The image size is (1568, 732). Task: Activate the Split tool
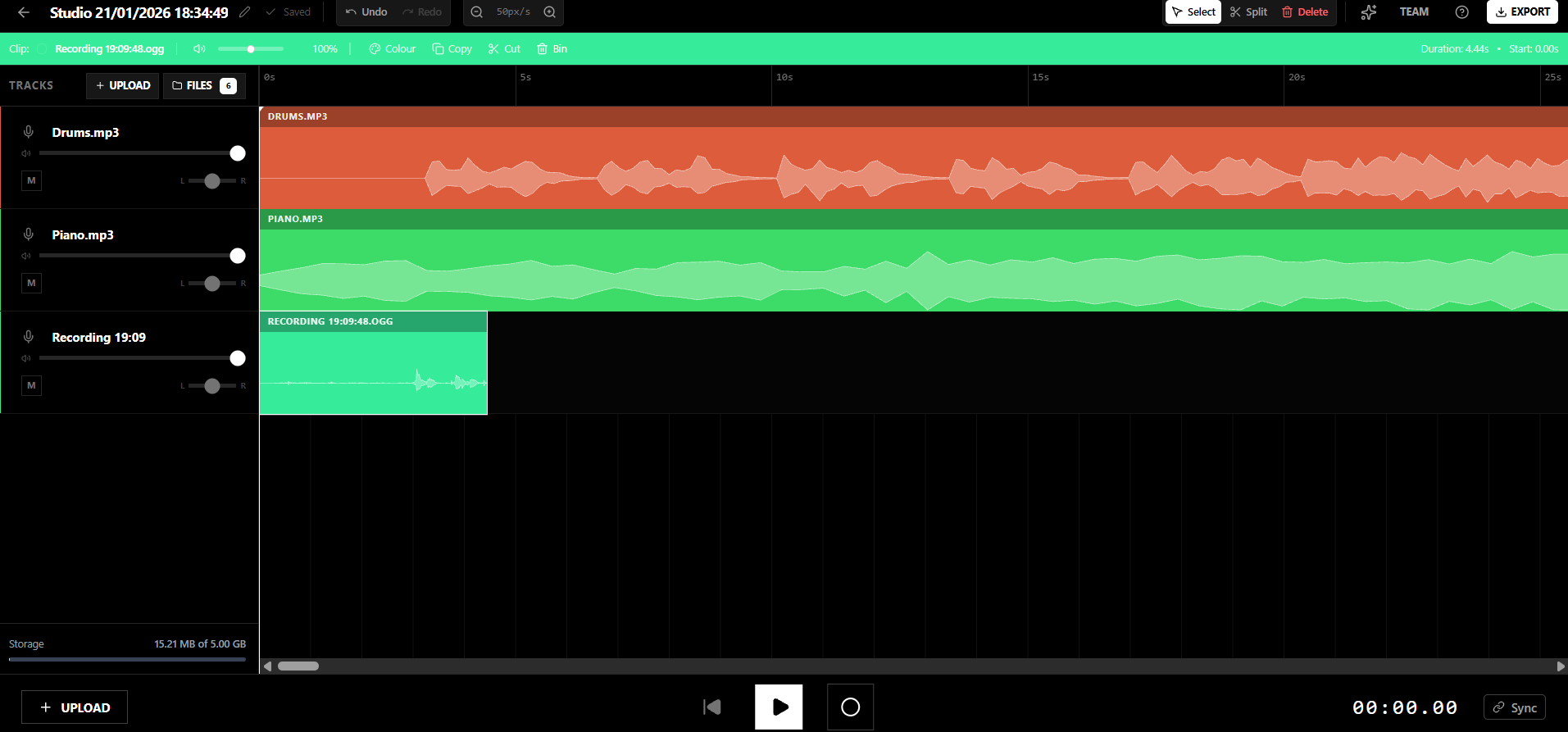click(x=1248, y=12)
